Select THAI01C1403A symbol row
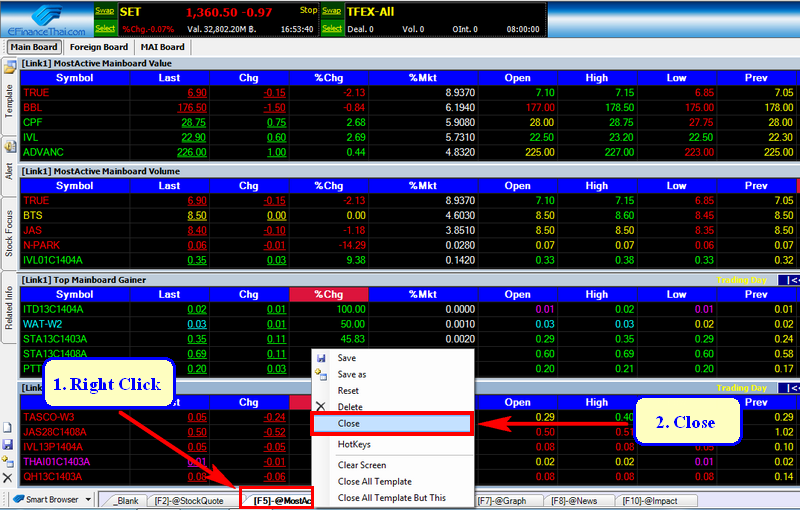The image size is (800, 510). pos(56,462)
